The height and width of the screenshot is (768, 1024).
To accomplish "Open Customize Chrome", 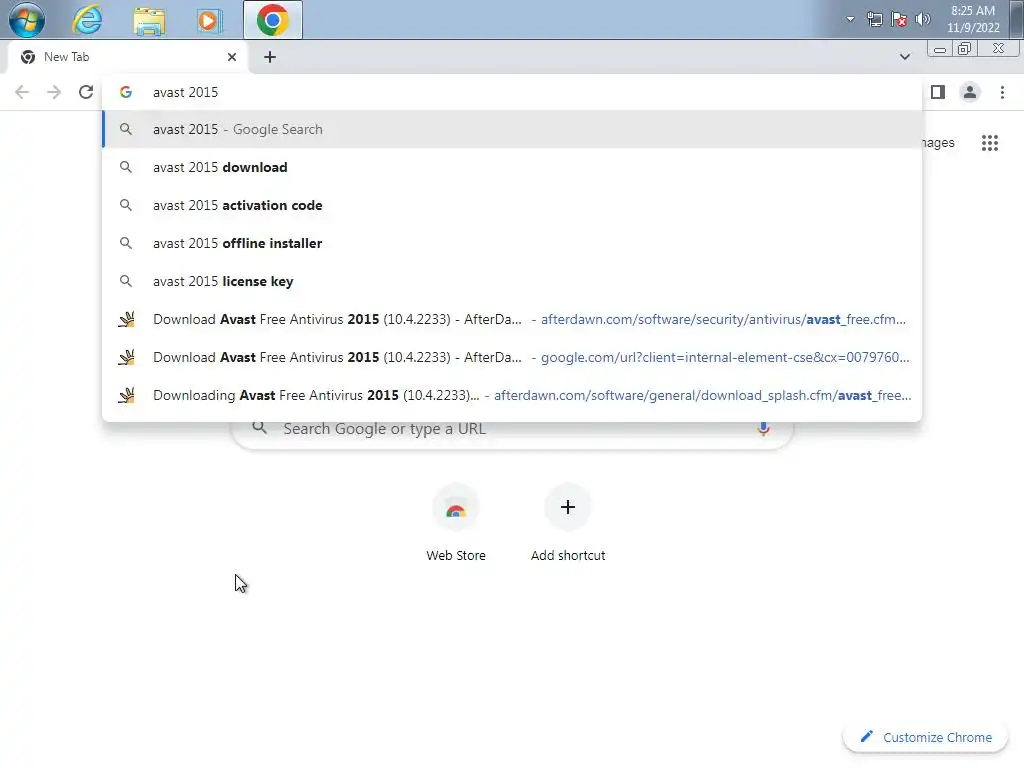I will [x=926, y=737].
